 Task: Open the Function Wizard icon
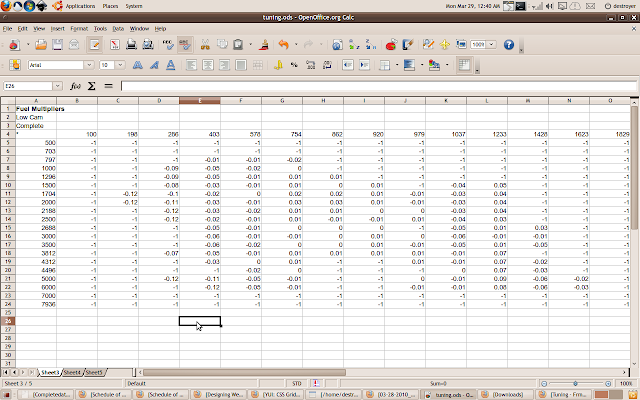75,86
